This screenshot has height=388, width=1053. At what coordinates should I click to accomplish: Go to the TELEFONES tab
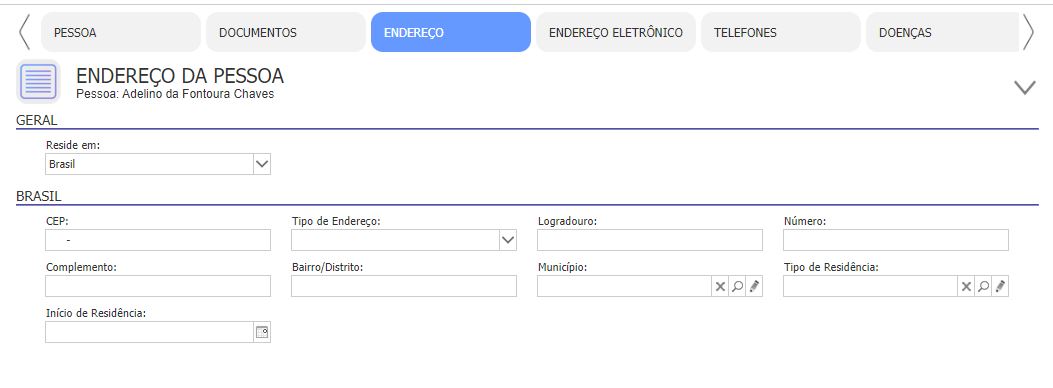click(x=781, y=32)
